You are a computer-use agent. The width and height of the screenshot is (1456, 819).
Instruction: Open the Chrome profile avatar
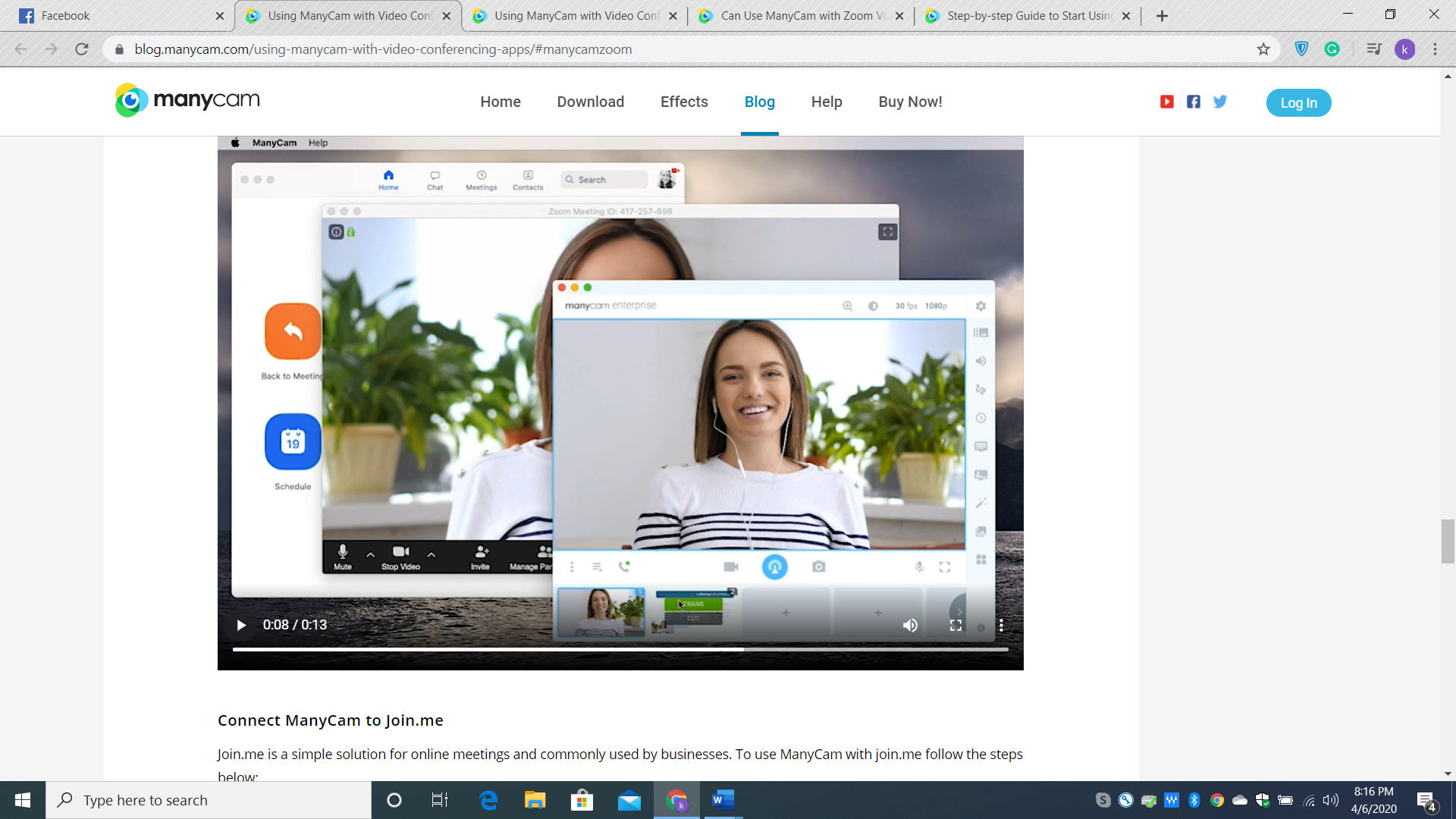[x=1404, y=49]
